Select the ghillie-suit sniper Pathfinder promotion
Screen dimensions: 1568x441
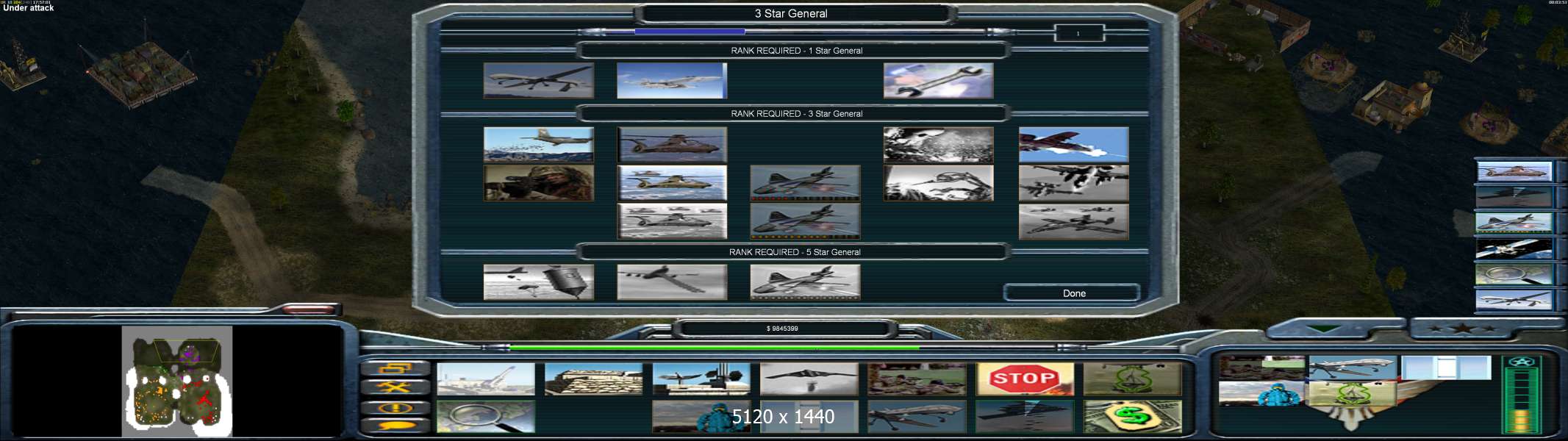538,183
